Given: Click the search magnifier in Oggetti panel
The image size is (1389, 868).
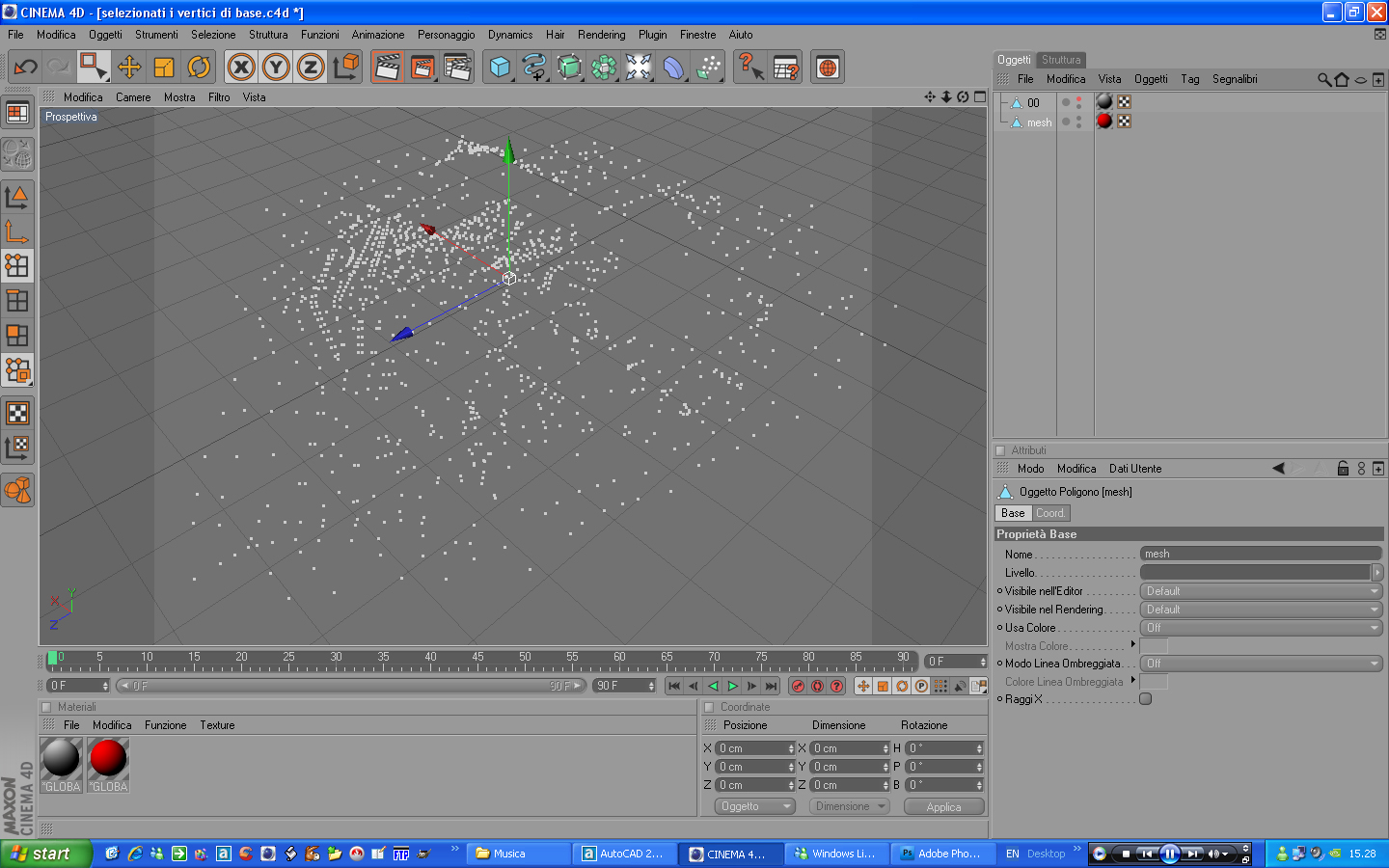Looking at the screenshot, I should point(1324,79).
